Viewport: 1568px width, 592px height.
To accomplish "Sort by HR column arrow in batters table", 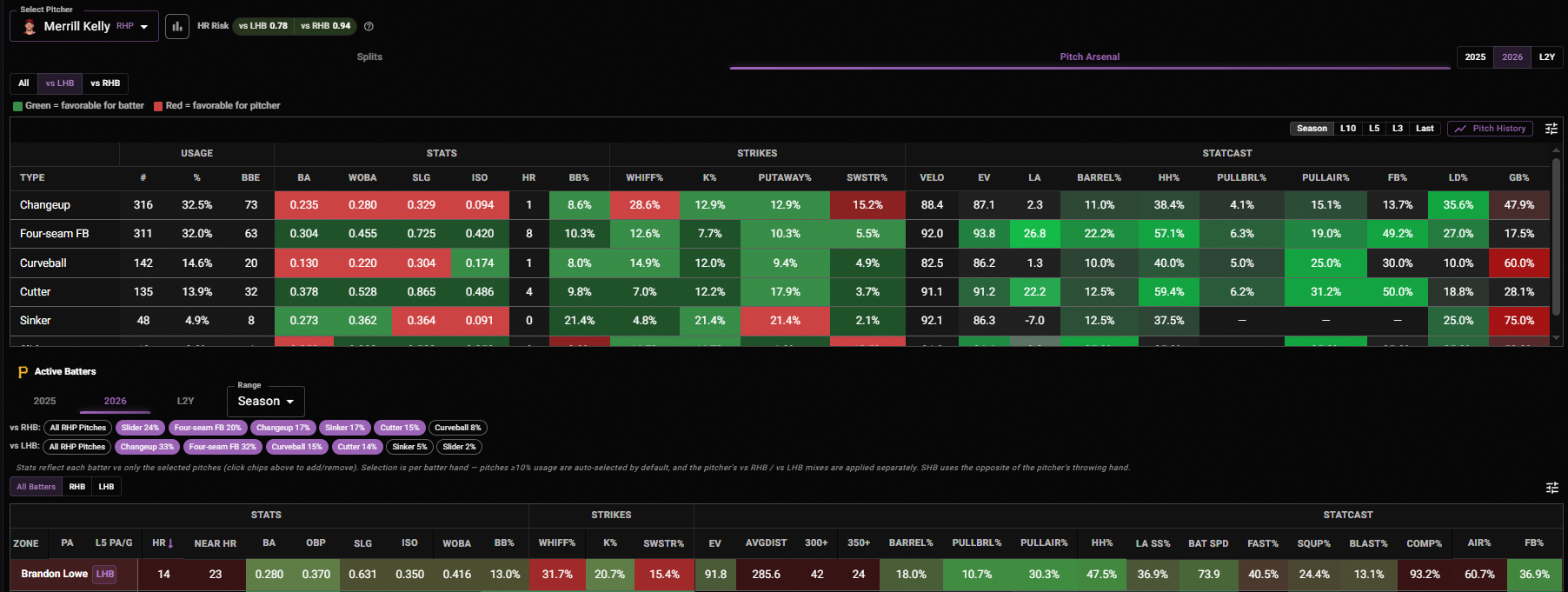I will point(170,543).
